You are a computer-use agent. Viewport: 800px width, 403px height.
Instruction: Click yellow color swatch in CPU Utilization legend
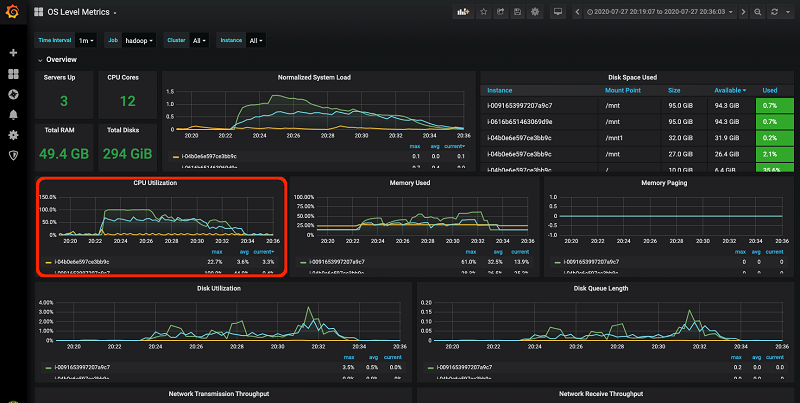48,262
